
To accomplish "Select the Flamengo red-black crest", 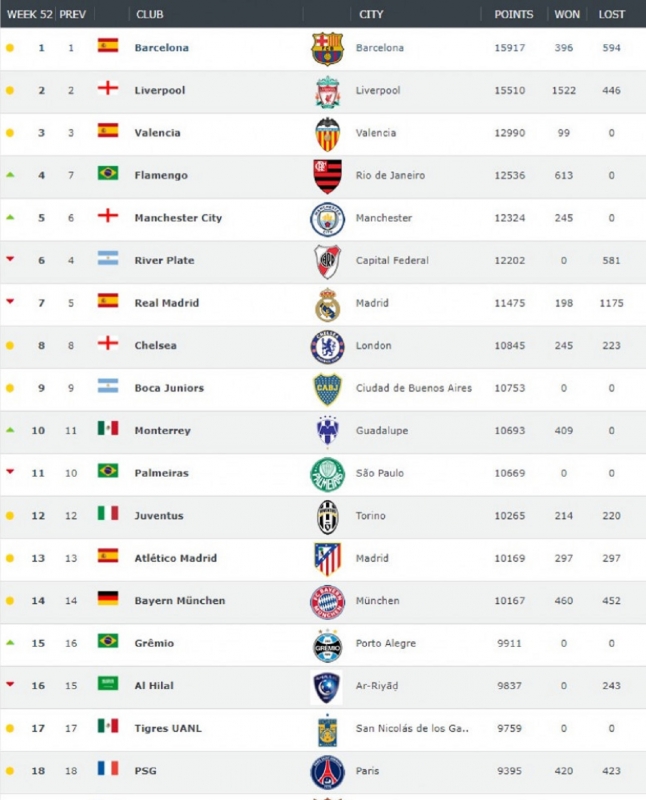I will pyautogui.click(x=327, y=177).
